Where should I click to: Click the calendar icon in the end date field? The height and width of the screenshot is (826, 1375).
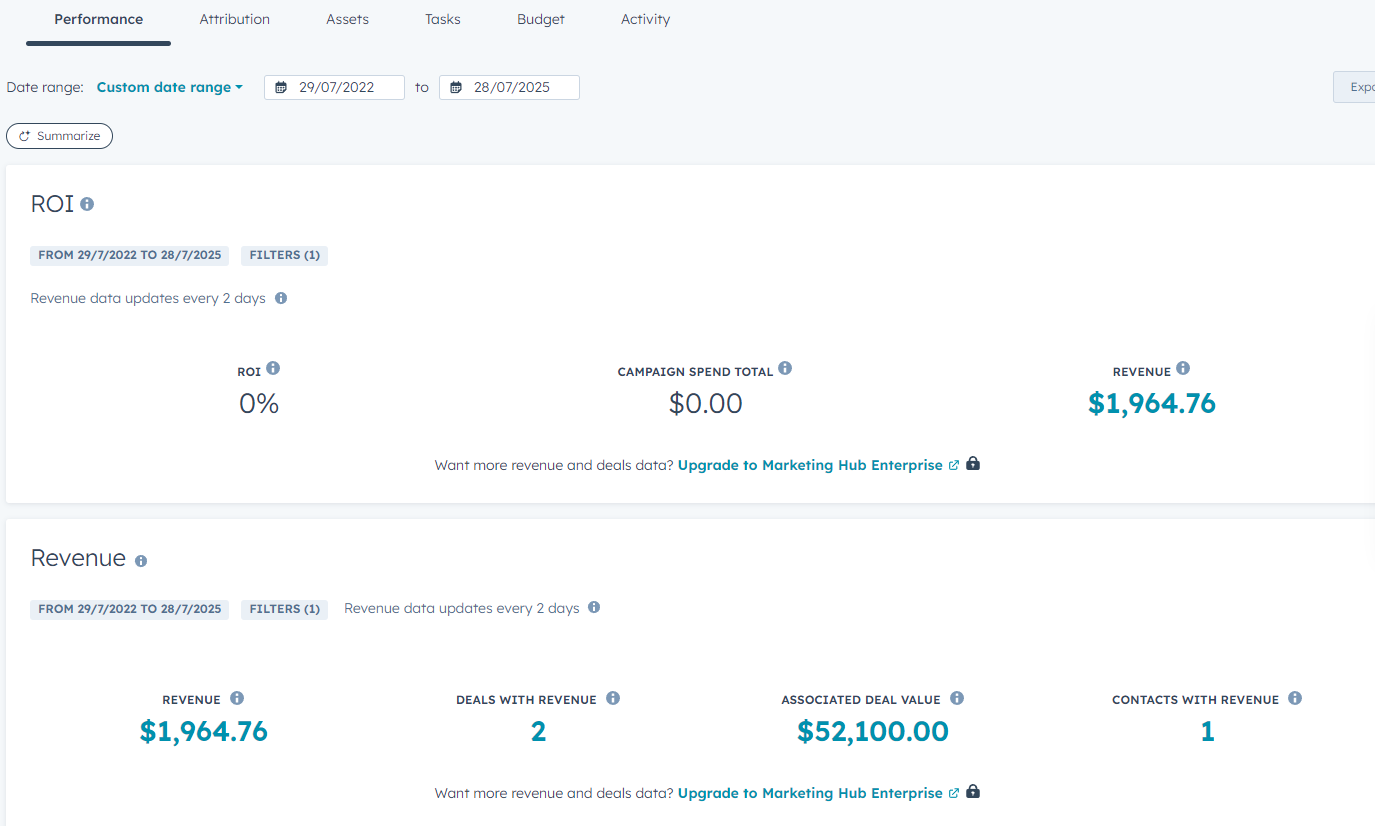click(456, 88)
